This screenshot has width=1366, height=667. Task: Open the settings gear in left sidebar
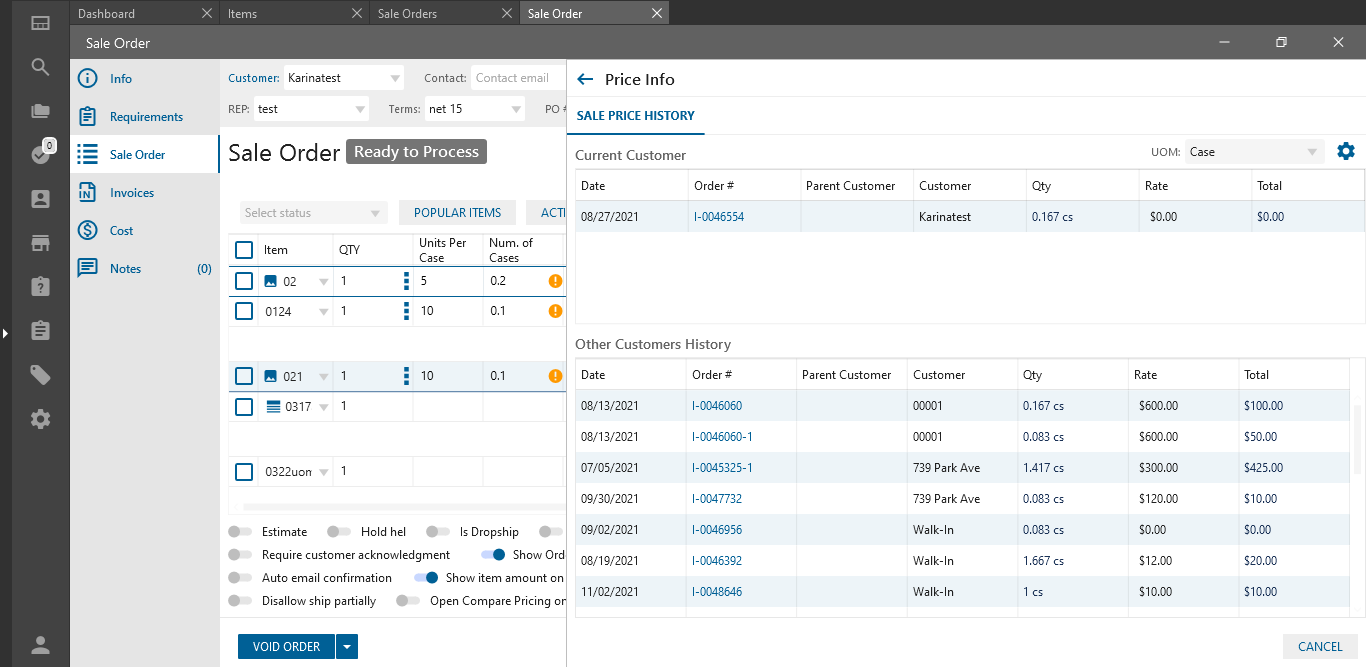point(40,419)
